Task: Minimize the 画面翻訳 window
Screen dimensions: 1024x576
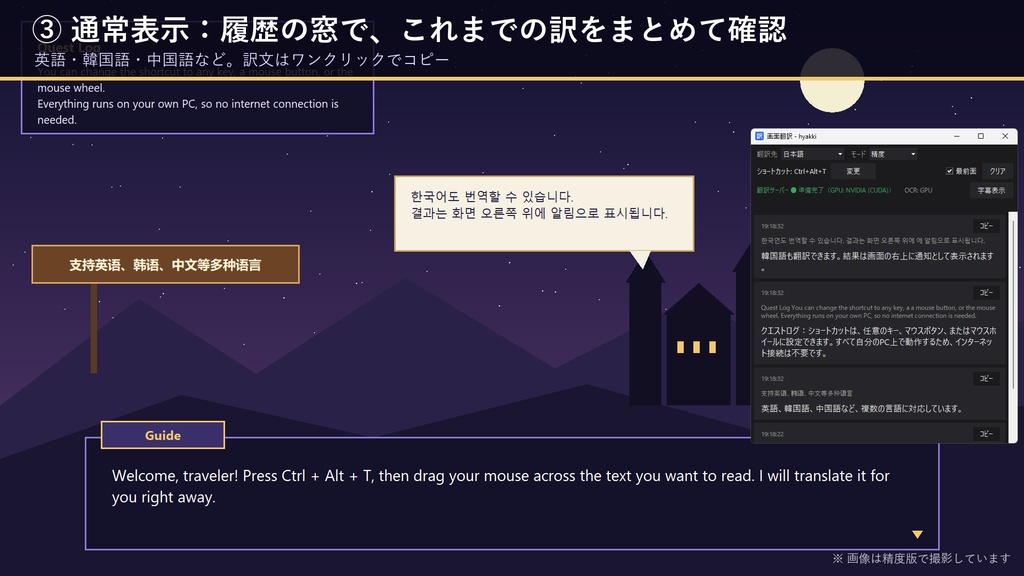Action: (x=957, y=136)
